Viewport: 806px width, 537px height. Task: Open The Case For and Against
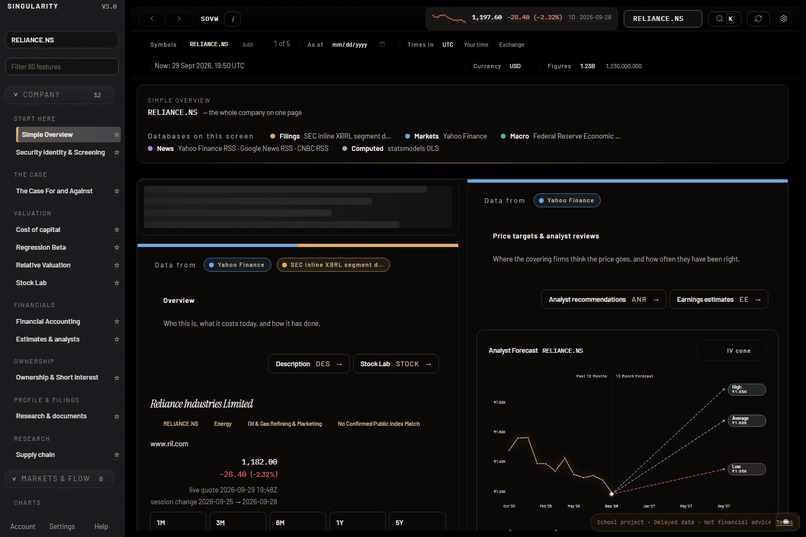[54, 191]
